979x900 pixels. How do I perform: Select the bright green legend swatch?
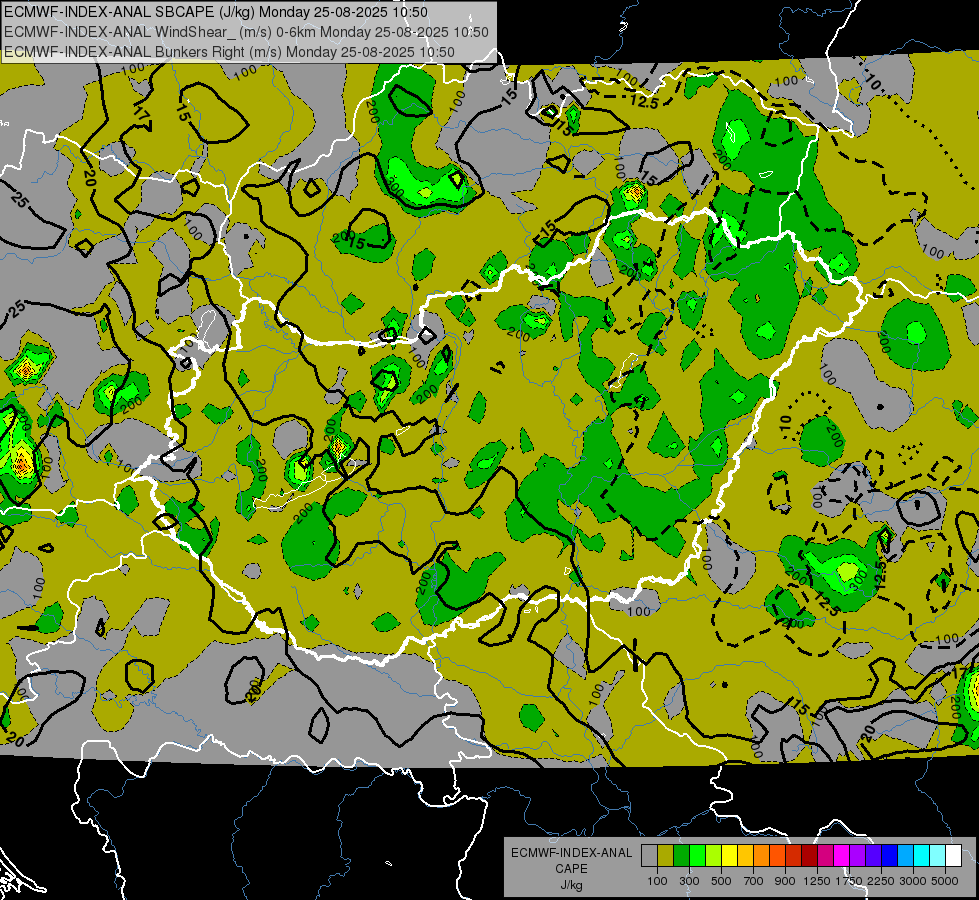tap(697, 856)
